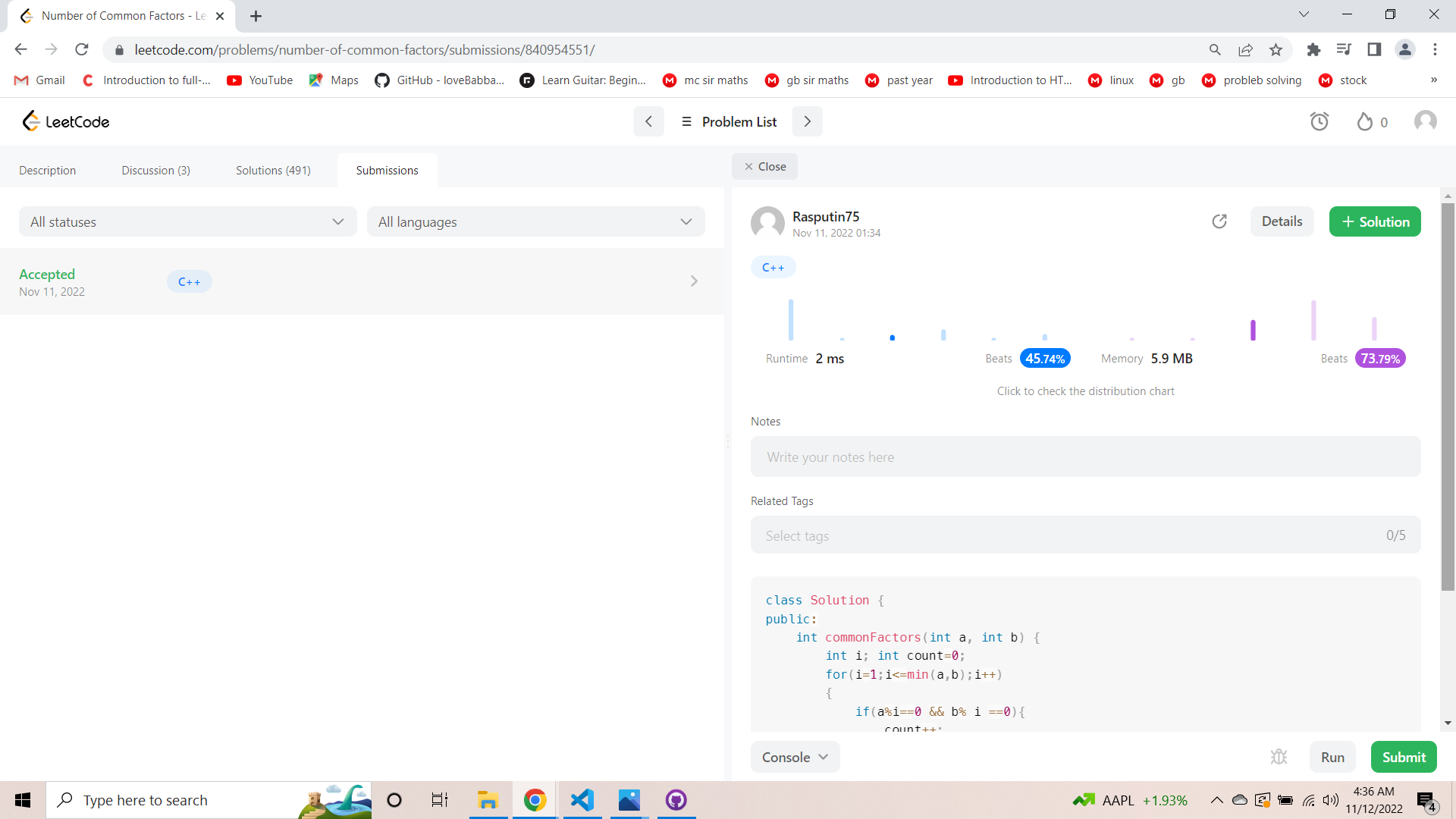This screenshot has width=1456, height=819.
Task: Open Chrome three-dot menu
Action: (x=1435, y=49)
